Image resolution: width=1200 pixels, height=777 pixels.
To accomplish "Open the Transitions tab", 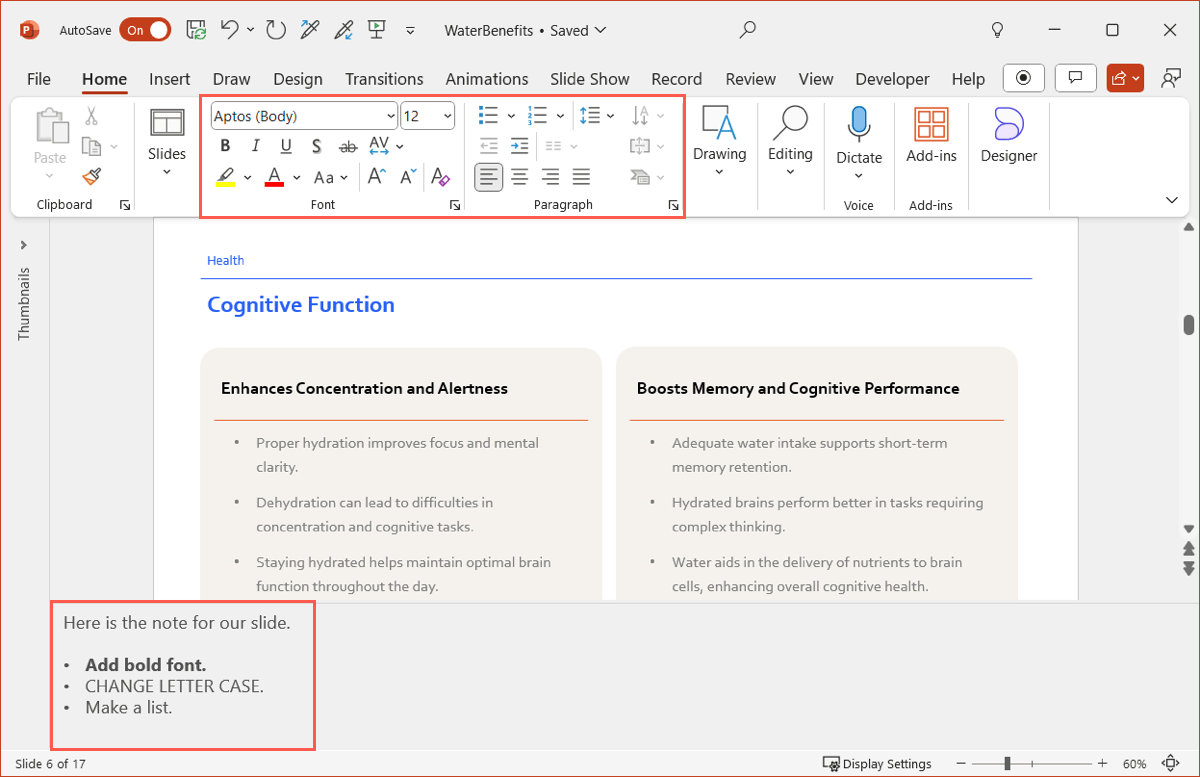I will (x=384, y=79).
